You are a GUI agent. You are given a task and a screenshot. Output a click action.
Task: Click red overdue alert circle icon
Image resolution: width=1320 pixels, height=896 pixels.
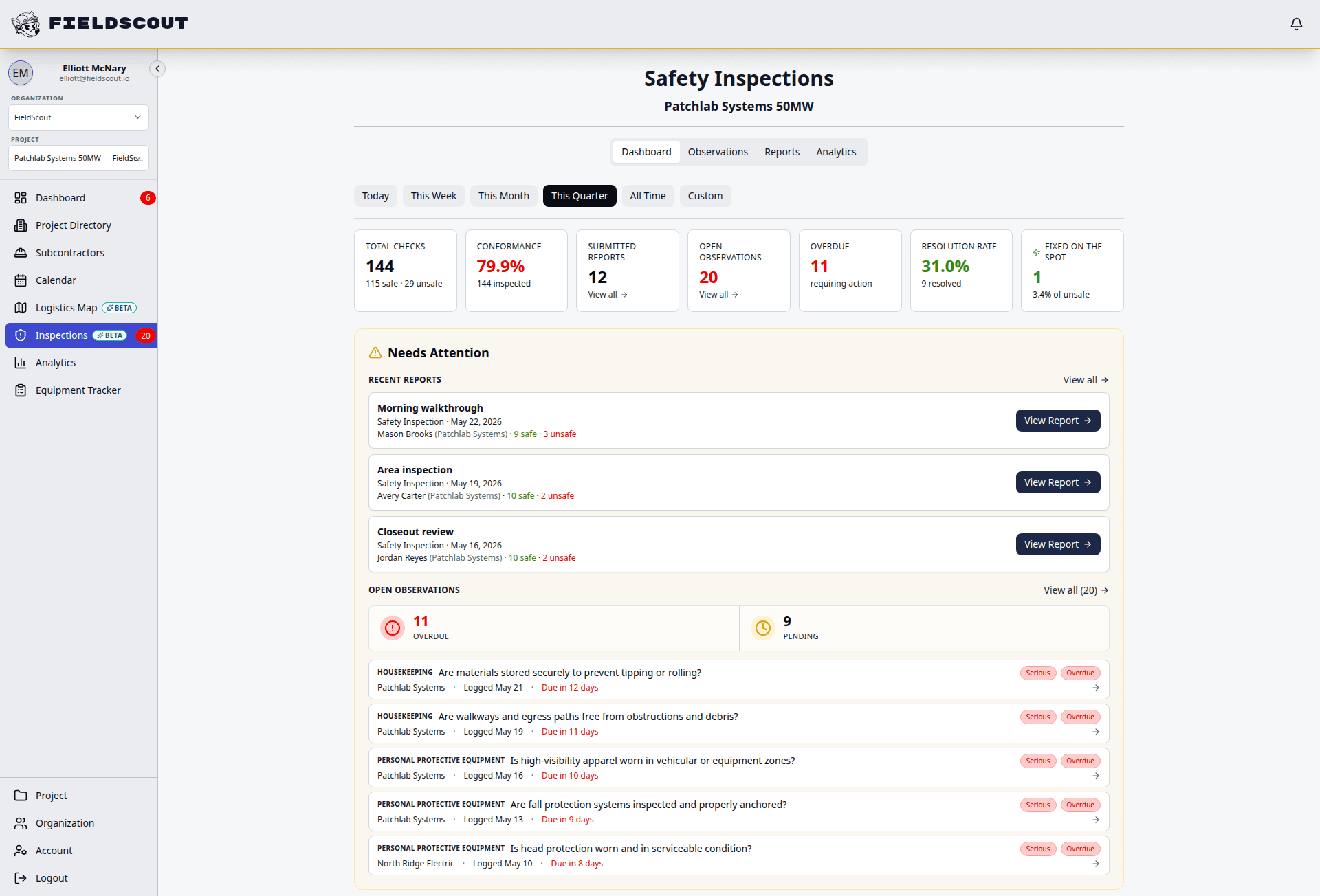tap(393, 628)
